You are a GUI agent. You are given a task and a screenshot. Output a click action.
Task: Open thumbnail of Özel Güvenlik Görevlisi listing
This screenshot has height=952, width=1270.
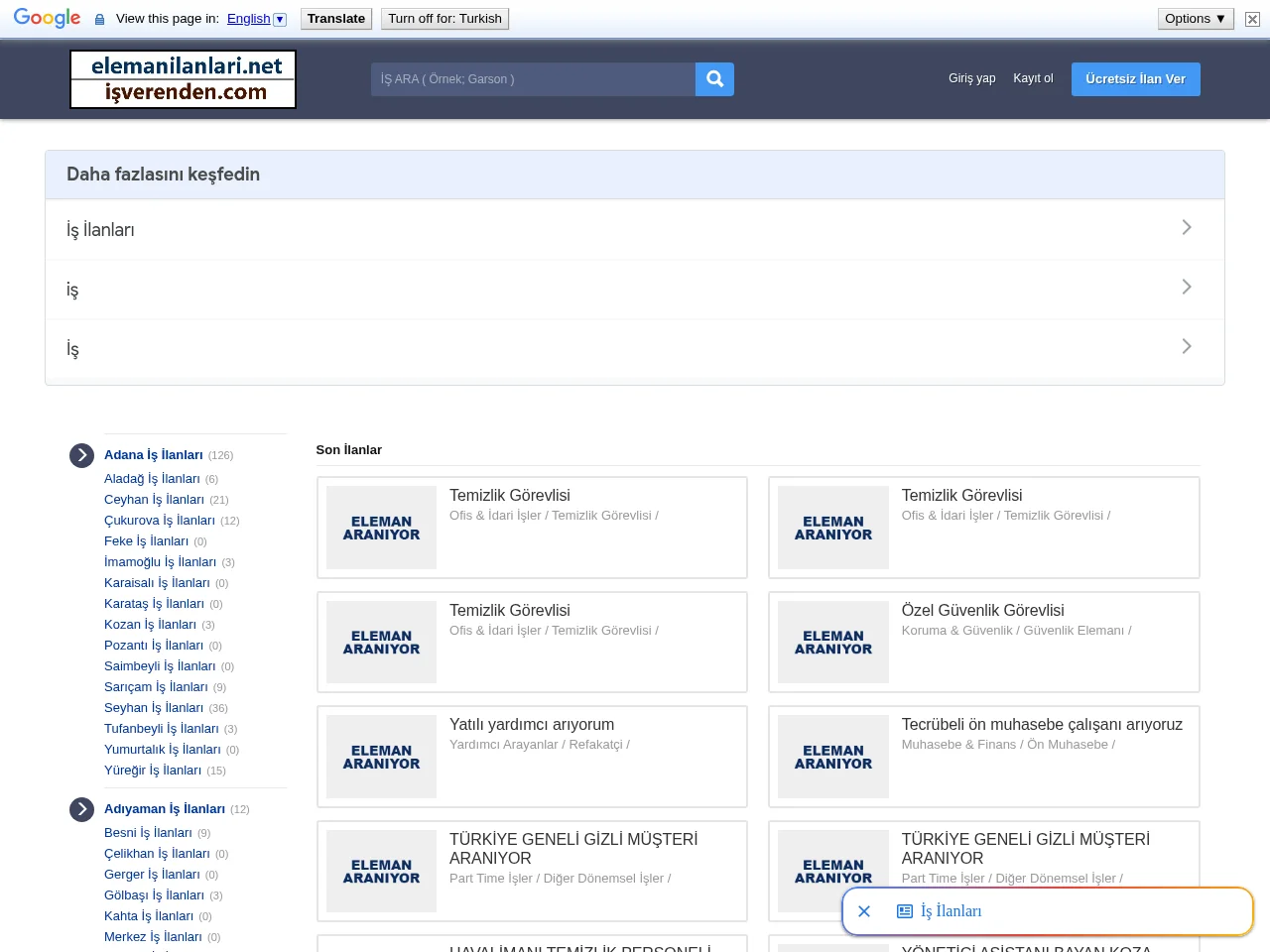(833, 643)
